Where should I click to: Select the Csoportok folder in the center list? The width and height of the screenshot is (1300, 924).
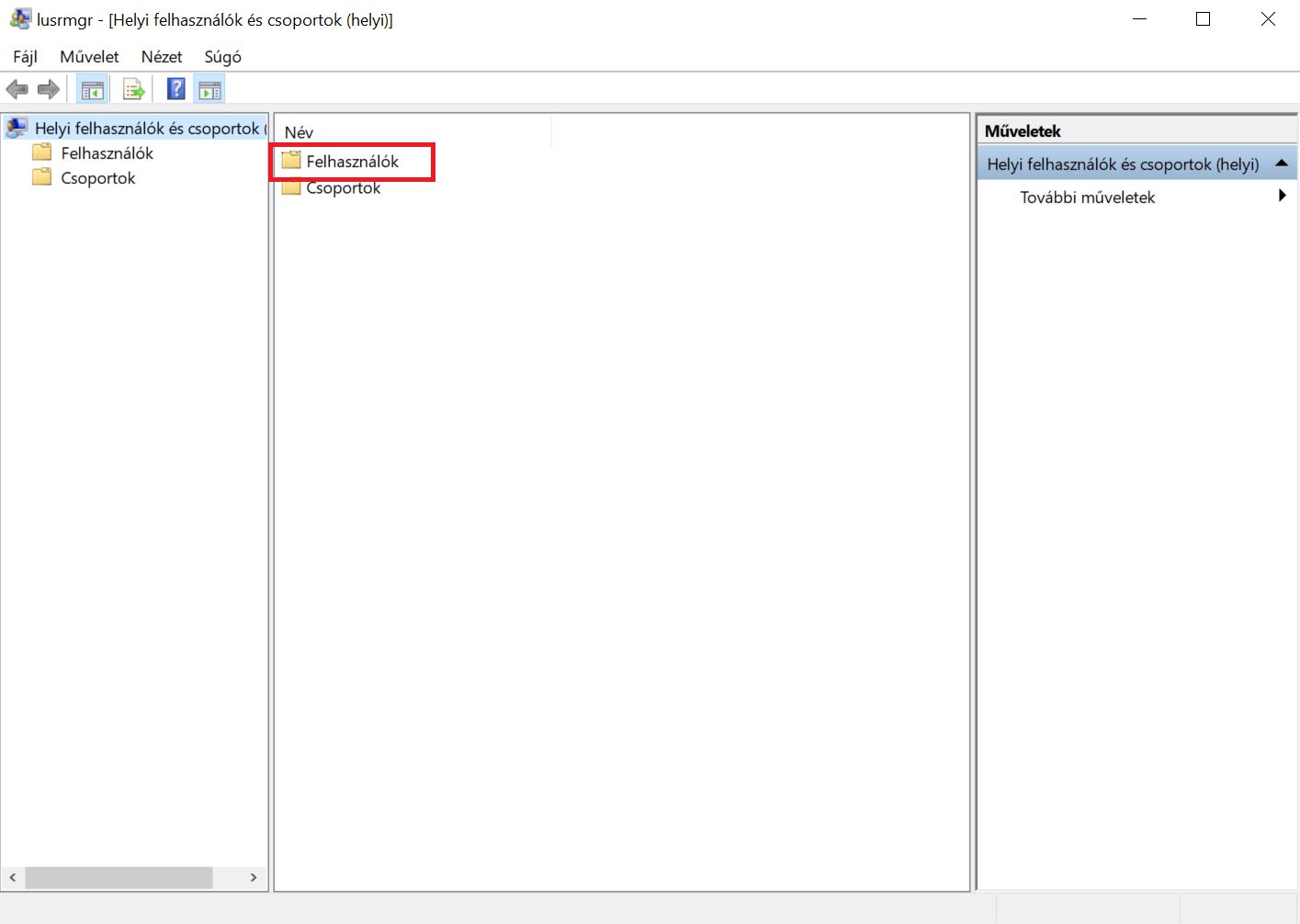[x=343, y=188]
